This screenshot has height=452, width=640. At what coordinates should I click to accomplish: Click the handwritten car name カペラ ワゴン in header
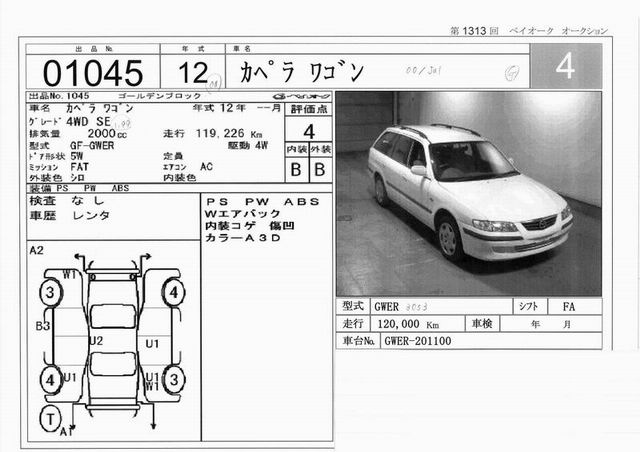point(304,70)
